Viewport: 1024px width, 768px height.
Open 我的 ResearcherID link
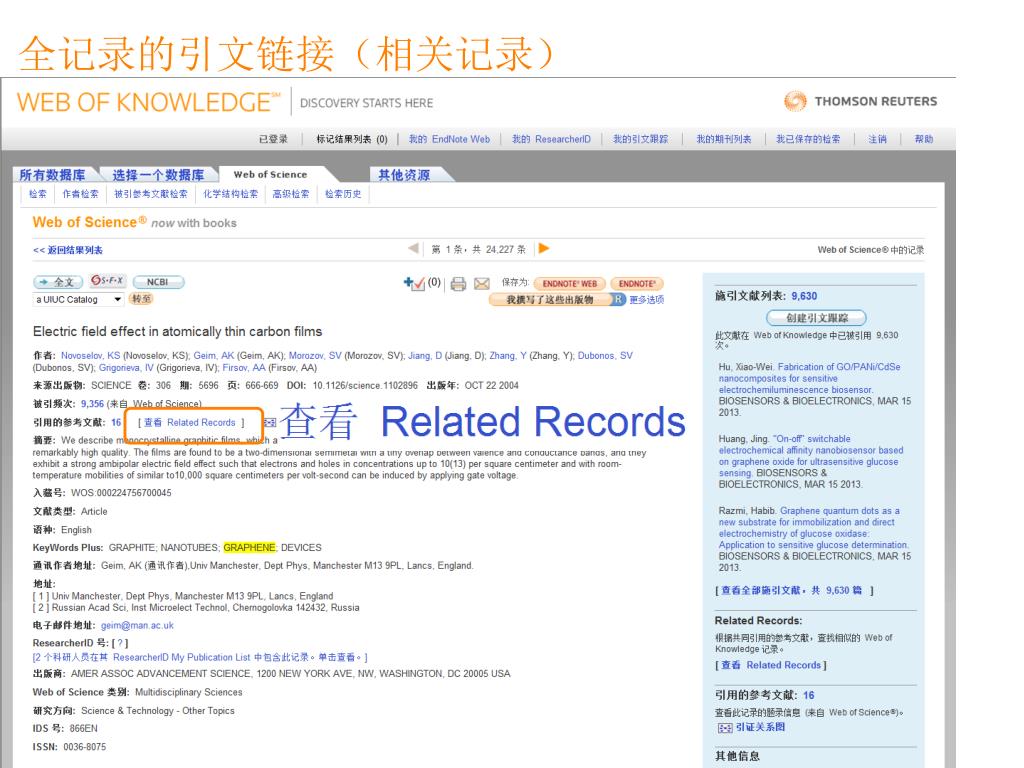tap(551, 139)
